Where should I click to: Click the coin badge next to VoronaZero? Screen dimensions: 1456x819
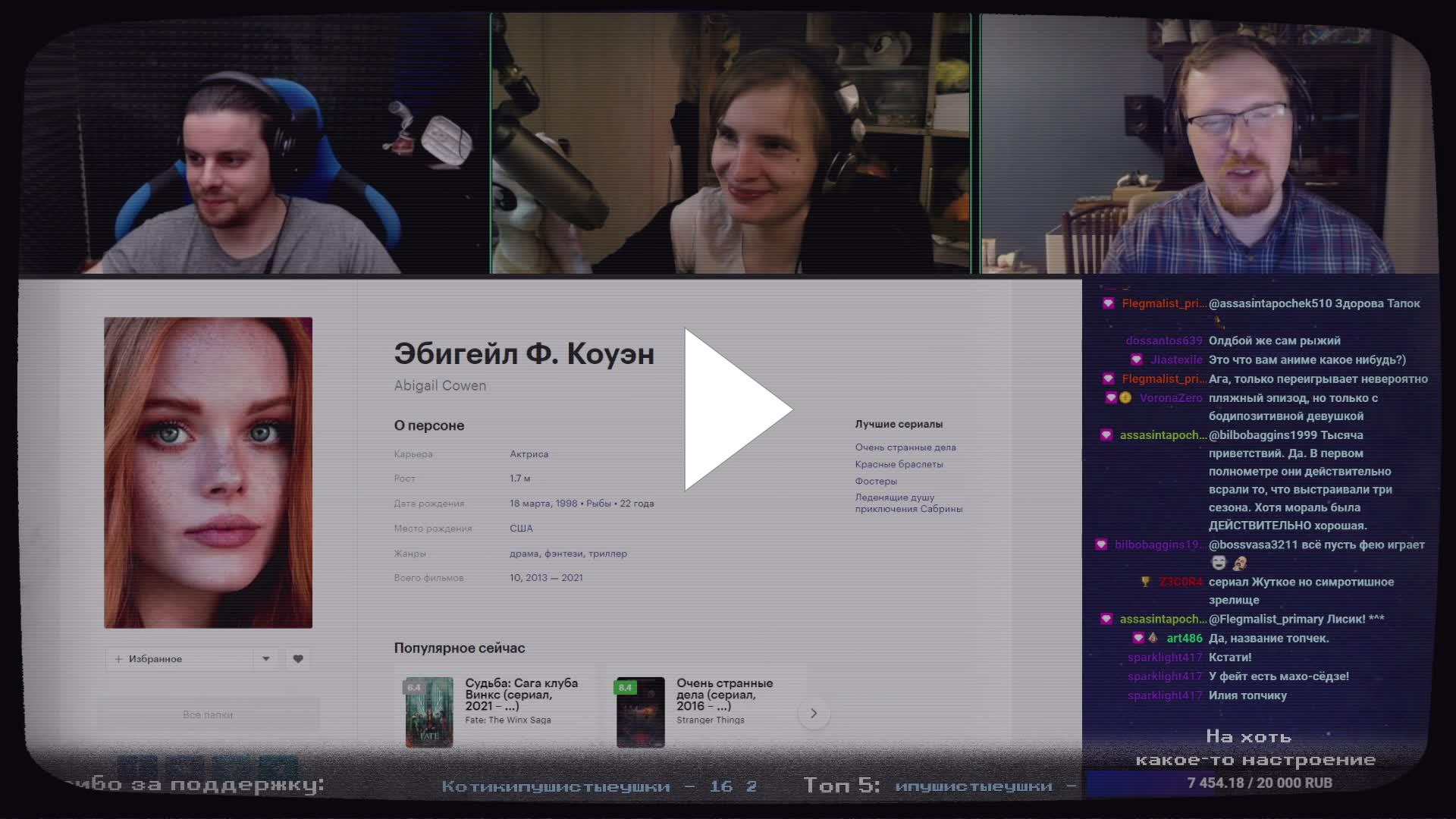[1125, 397]
